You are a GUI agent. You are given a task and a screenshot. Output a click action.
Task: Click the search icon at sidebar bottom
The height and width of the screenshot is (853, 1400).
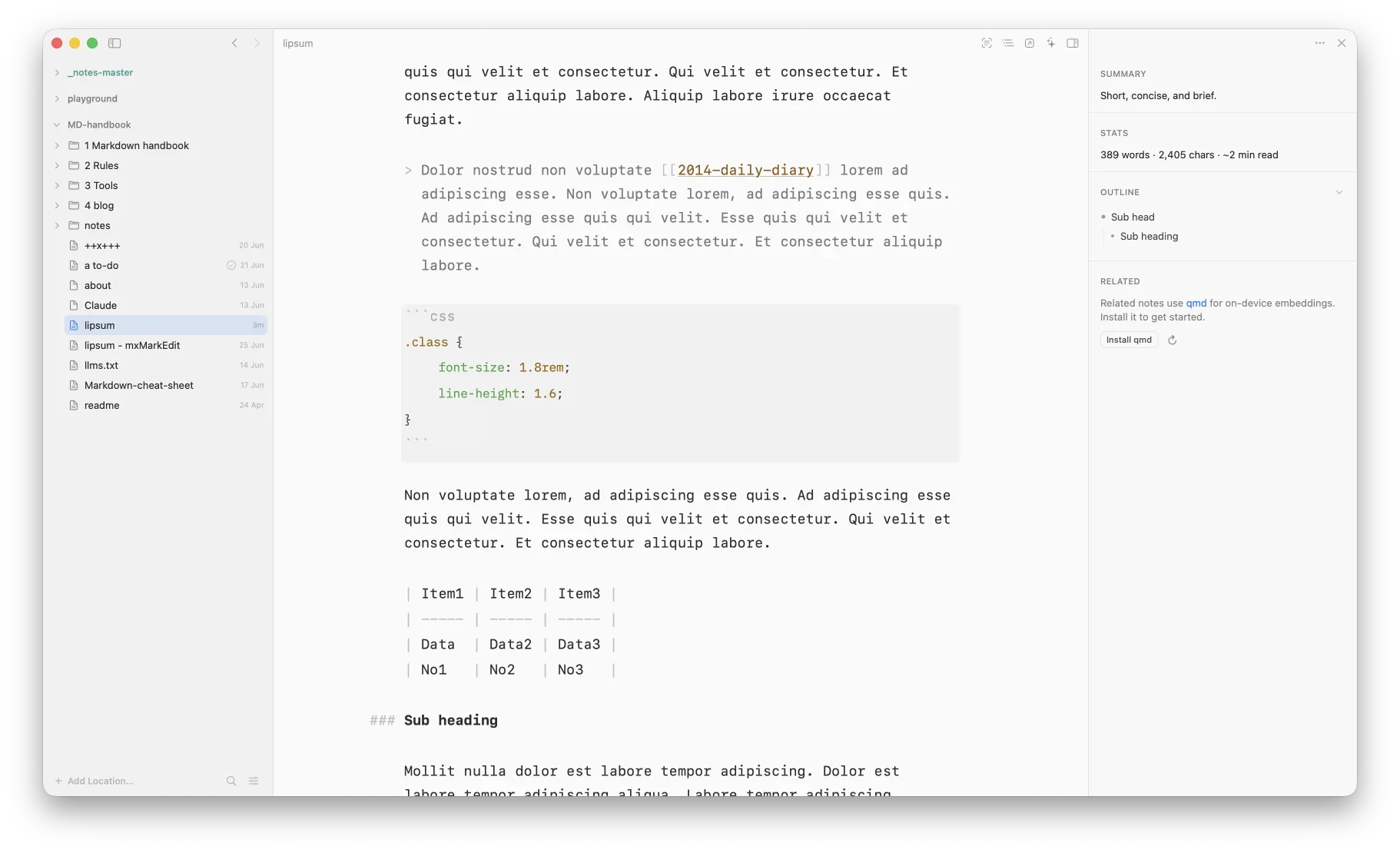click(231, 781)
